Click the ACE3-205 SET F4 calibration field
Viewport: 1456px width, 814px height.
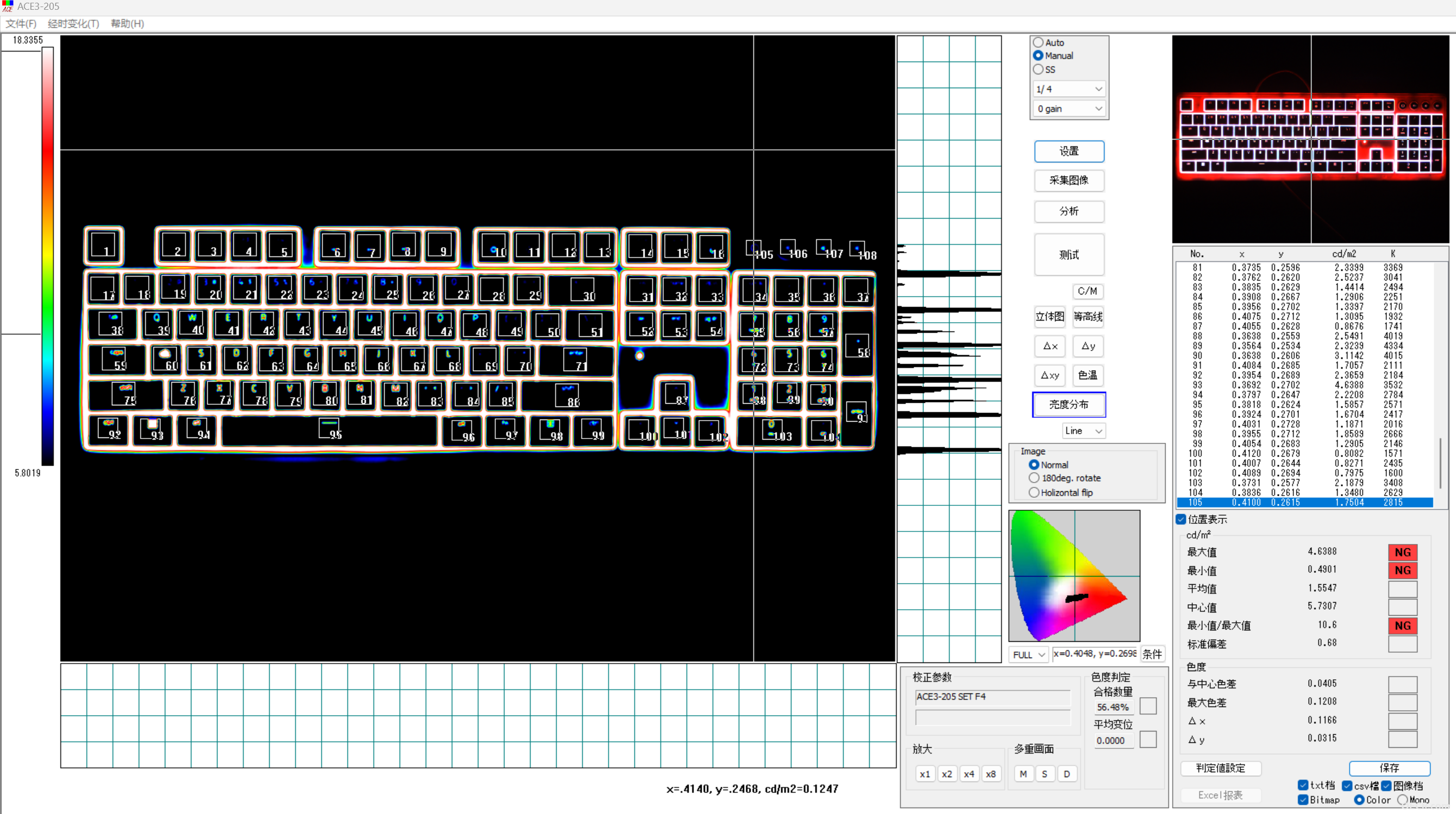tap(992, 697)
